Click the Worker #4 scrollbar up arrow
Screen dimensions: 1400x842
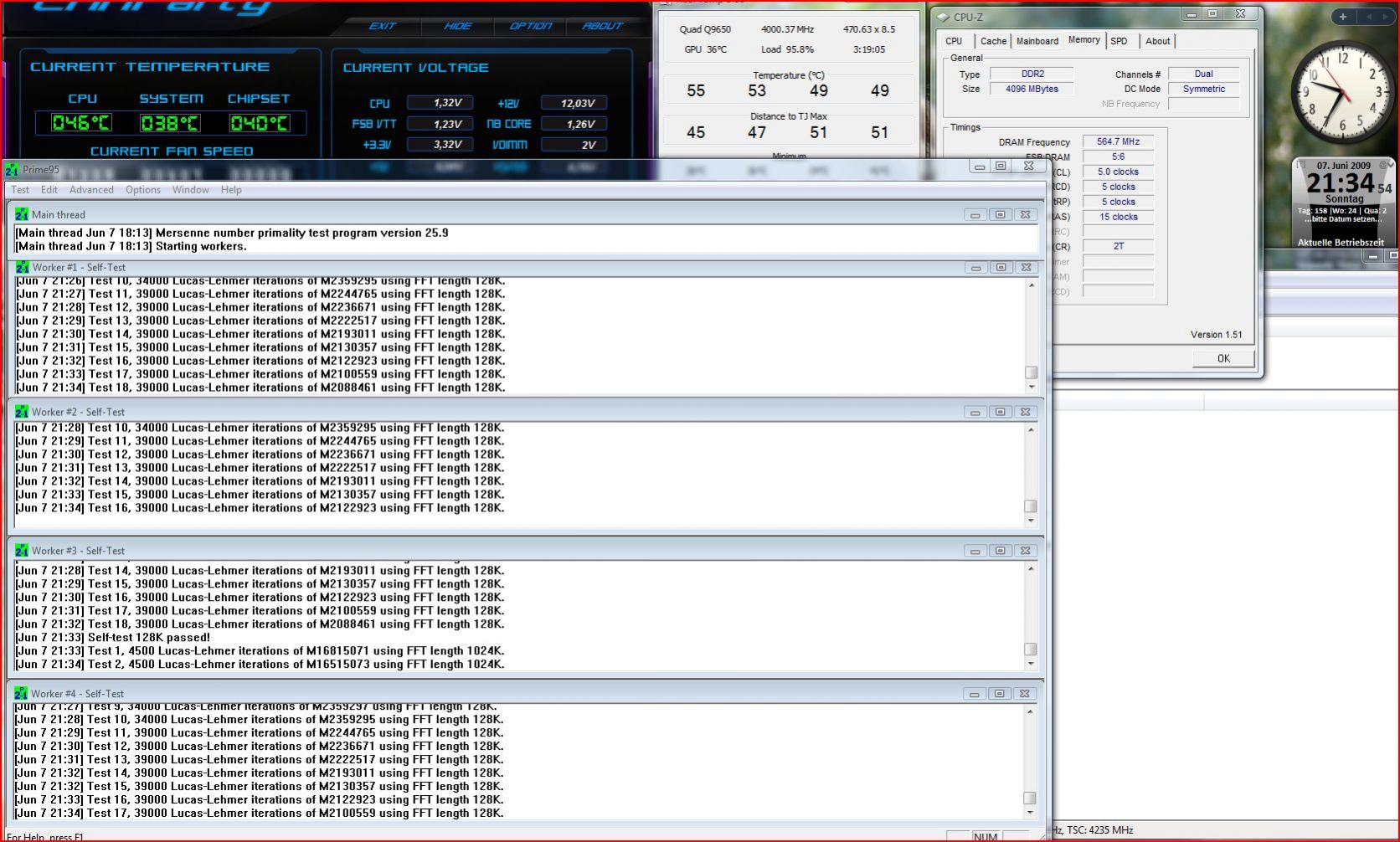click(x=1030, y=712)
